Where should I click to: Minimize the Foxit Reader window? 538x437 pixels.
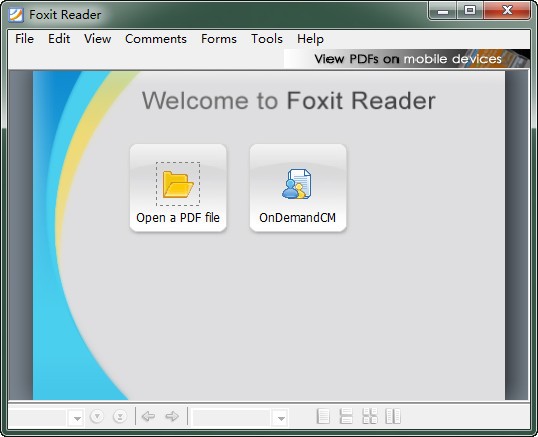coord(443,11)
